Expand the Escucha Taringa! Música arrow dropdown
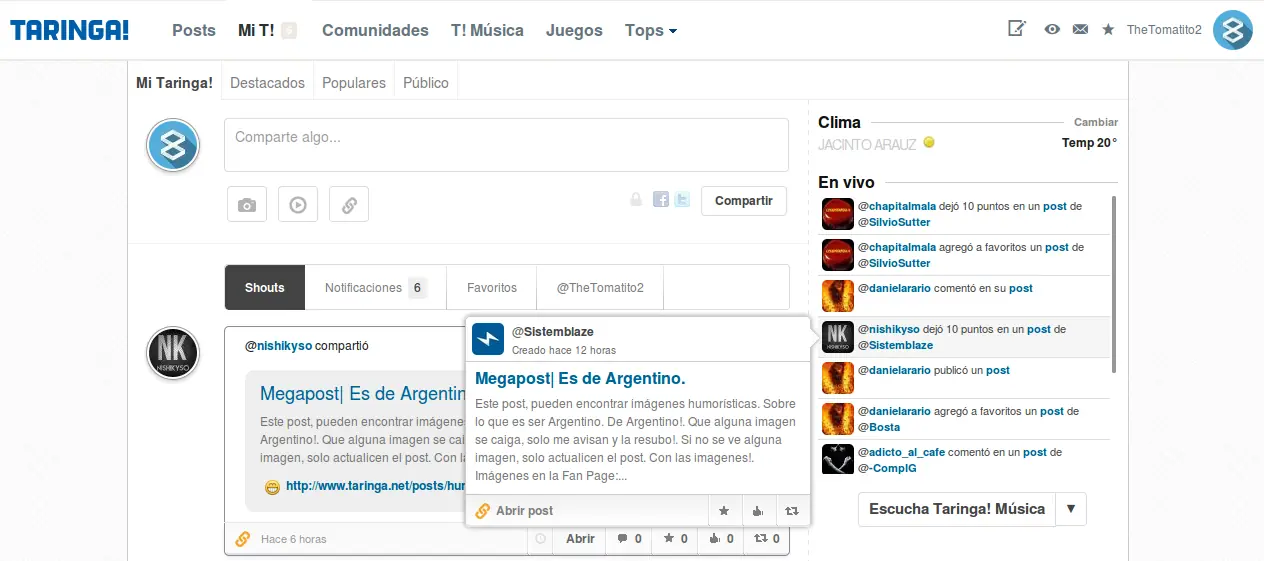The height and width of the screenshot is (561, 1264). point(1071,509)
